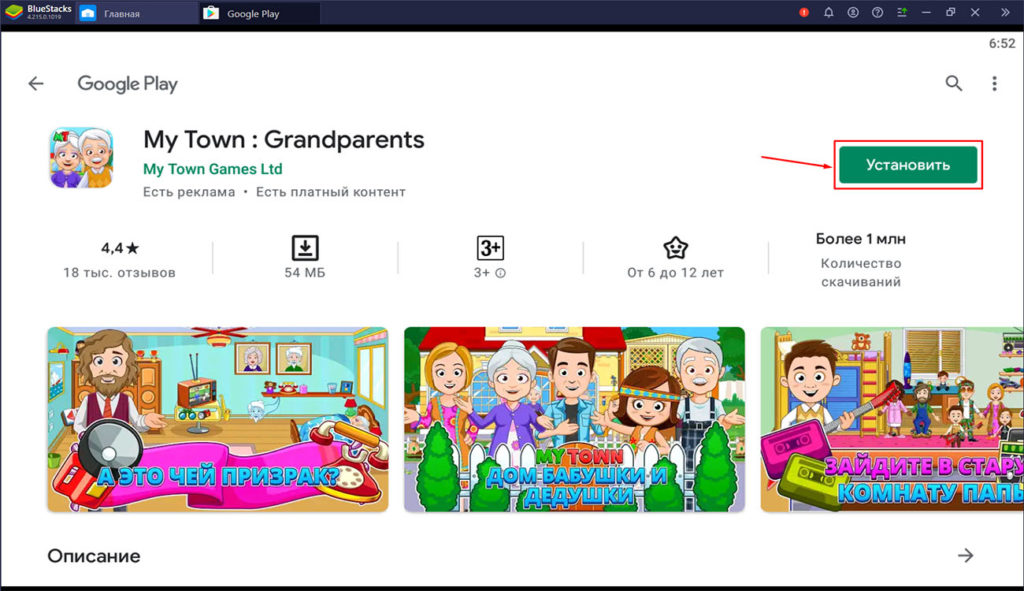Click the My Town Grandparents app icon
Screen dimensions: 1024x591
[x=81, y=158]
